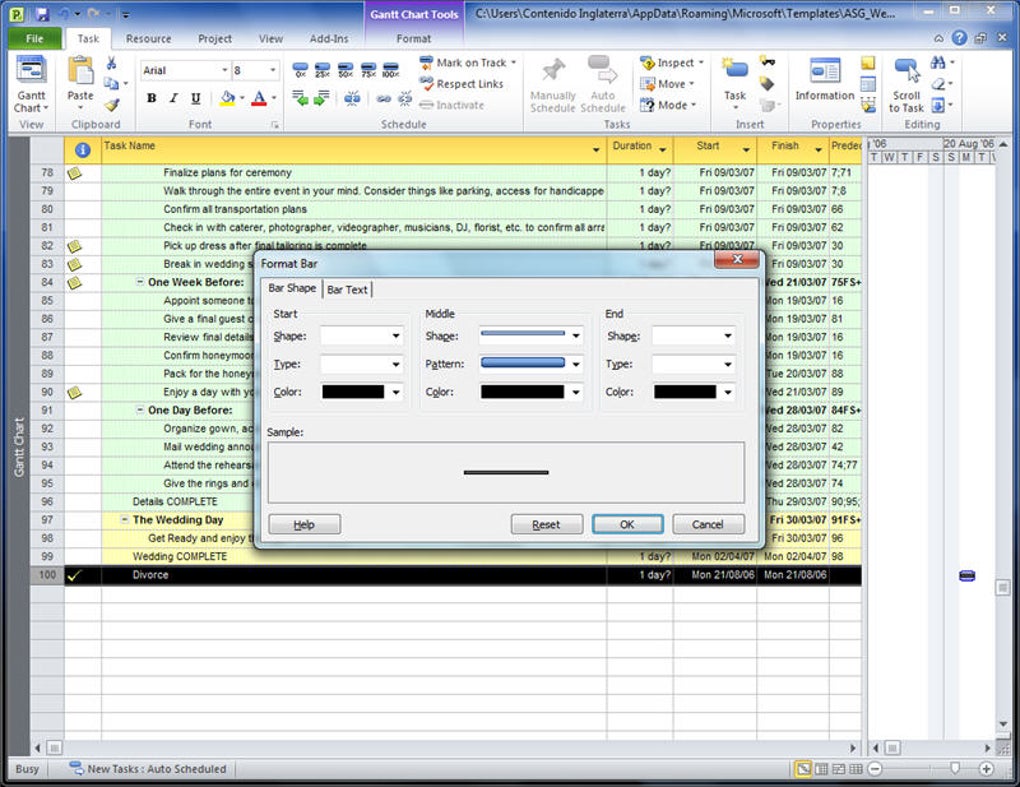1020x787 pixels.
Task: Click the Auto Schedule icon
Action: point(602,70)
